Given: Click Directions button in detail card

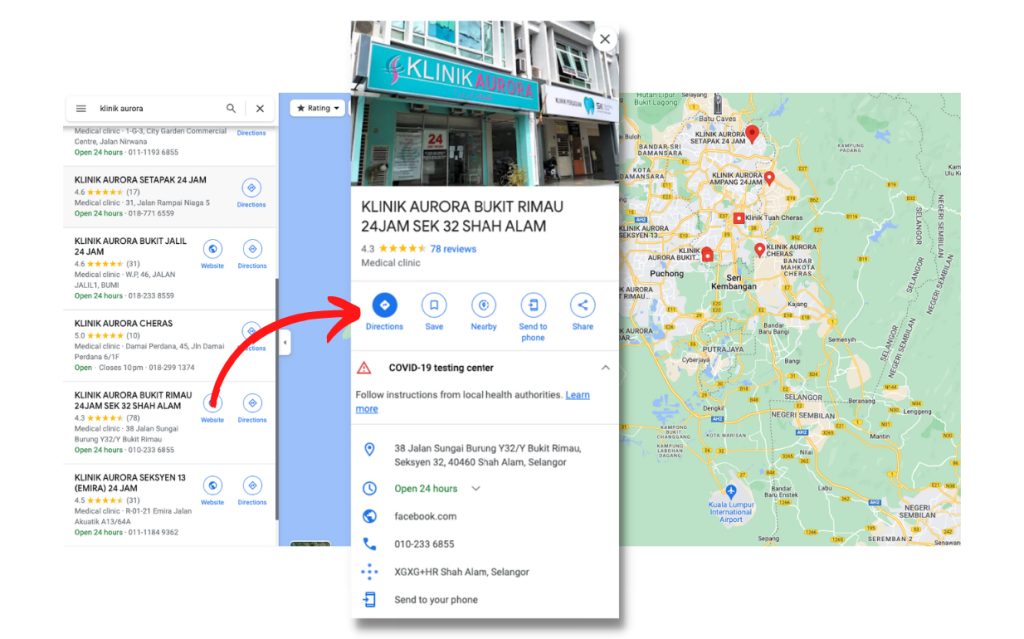Looking at the screenshot, I should (384, 312).
